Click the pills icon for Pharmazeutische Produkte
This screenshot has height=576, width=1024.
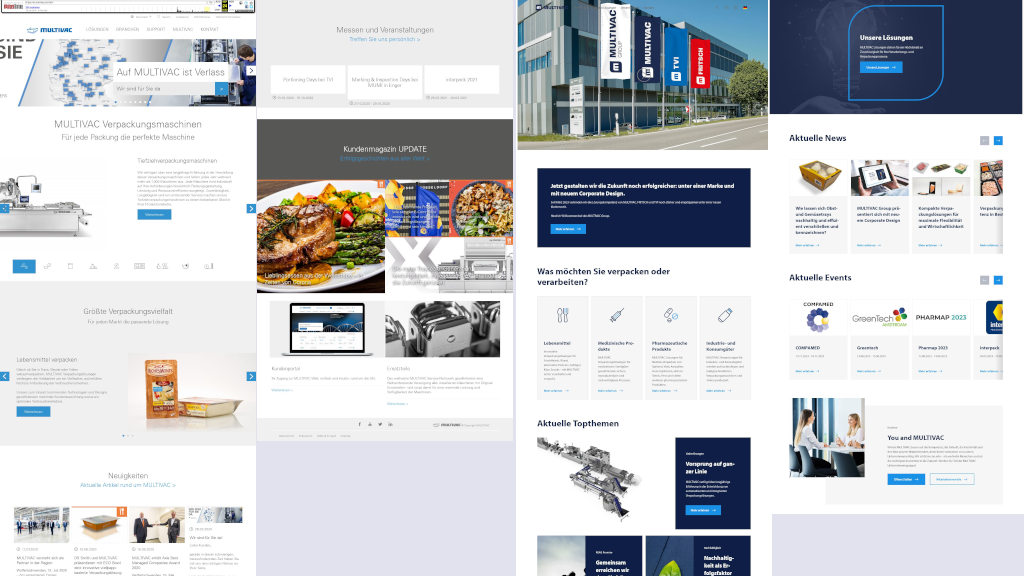671,315
